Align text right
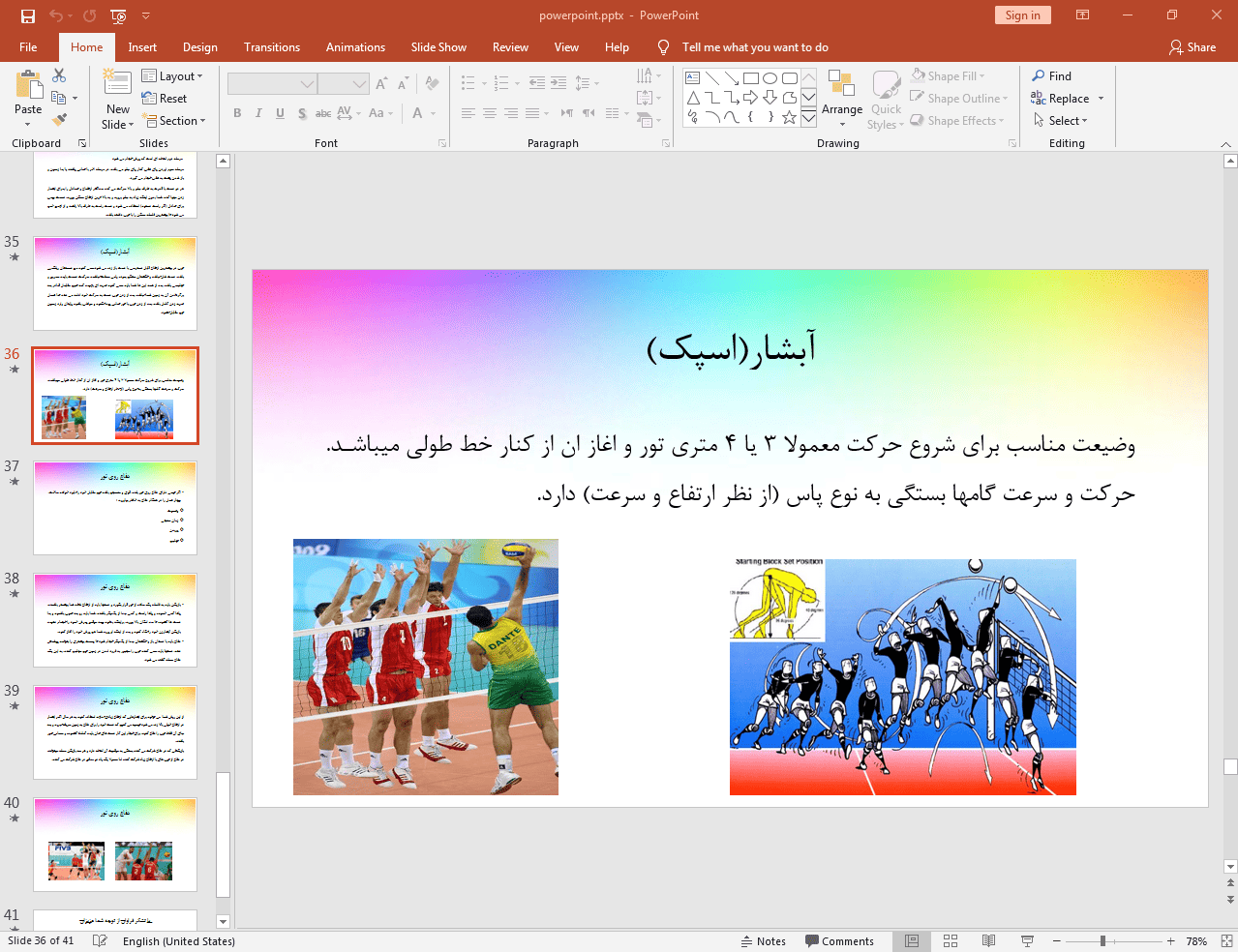1238x952 pixels. (x=511, y=113)
